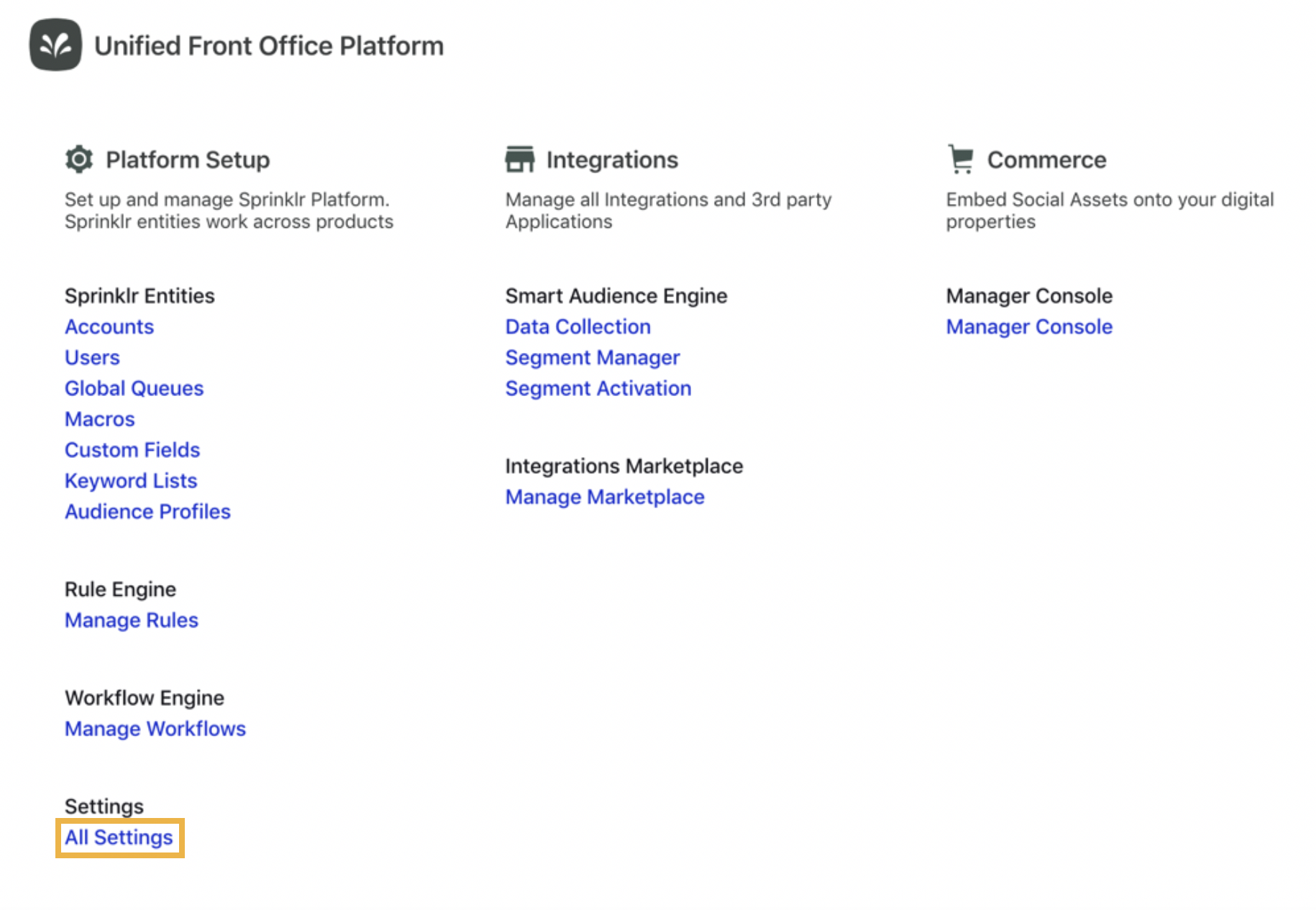Open Manage Rules under Rule Engine
The height and width of the screenshot is (910, 1316).
pyautogui.click(x=132, y=620)
